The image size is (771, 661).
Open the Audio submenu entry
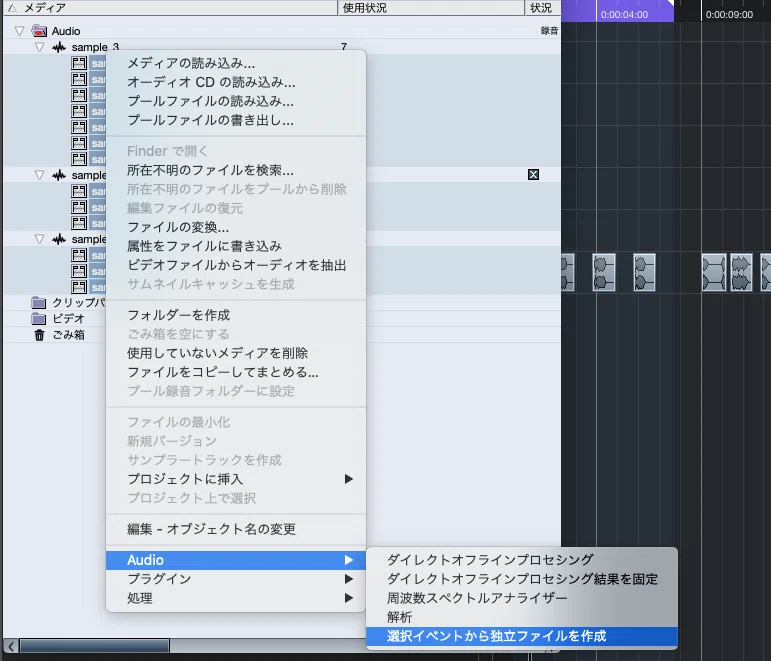coord(236,560)
